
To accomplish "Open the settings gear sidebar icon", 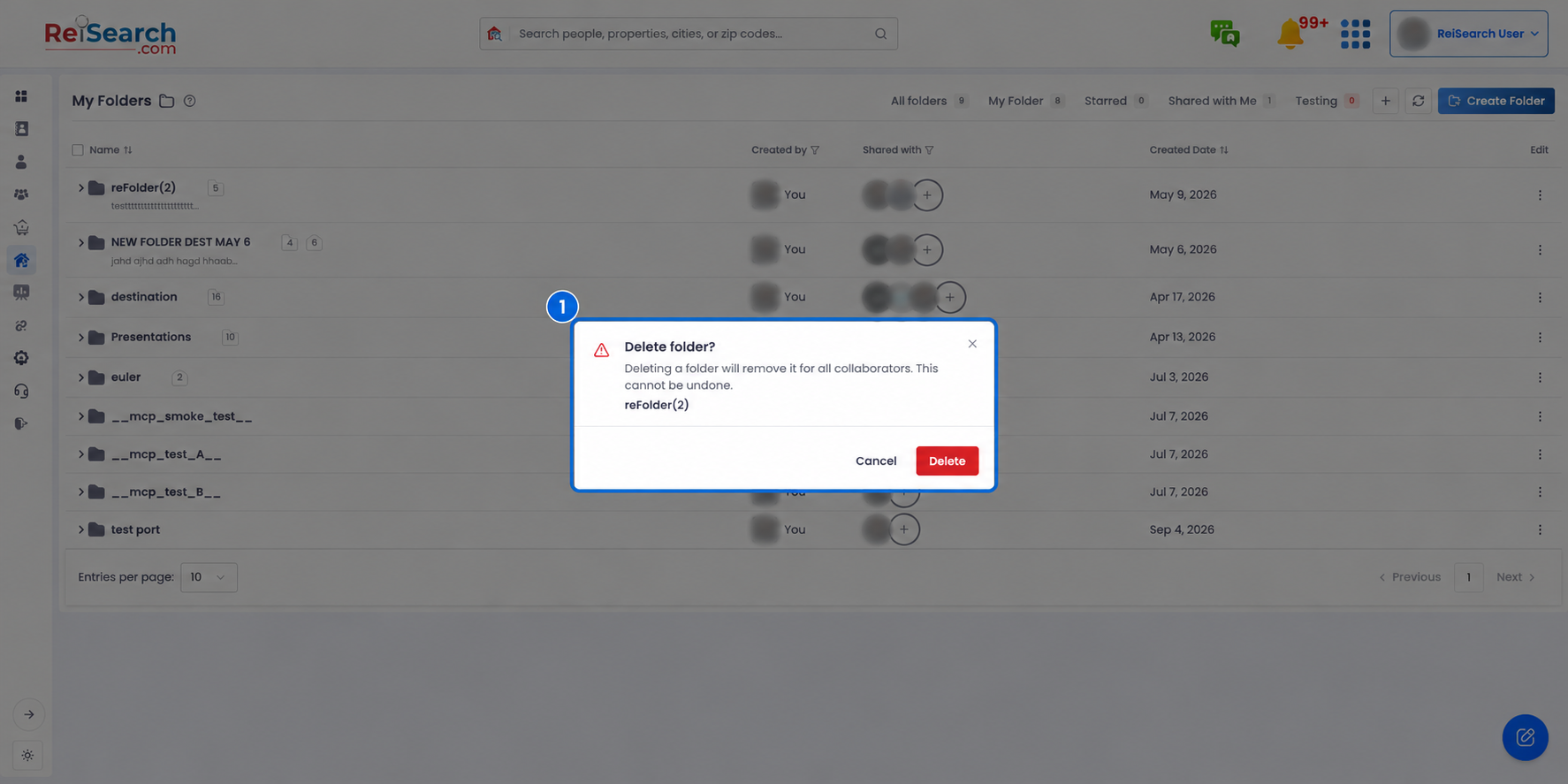I will coord(21,358).
